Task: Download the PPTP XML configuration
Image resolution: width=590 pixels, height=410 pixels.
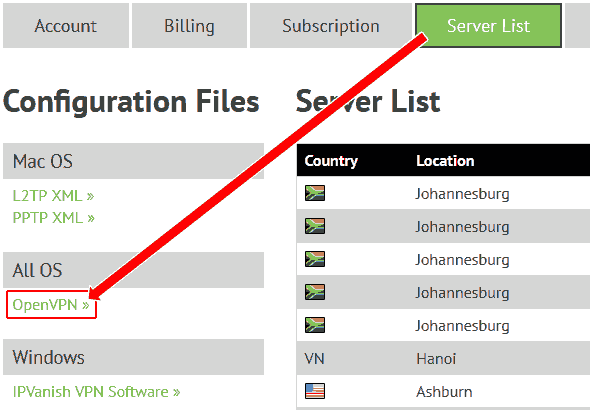Action: tap(53, 218)
